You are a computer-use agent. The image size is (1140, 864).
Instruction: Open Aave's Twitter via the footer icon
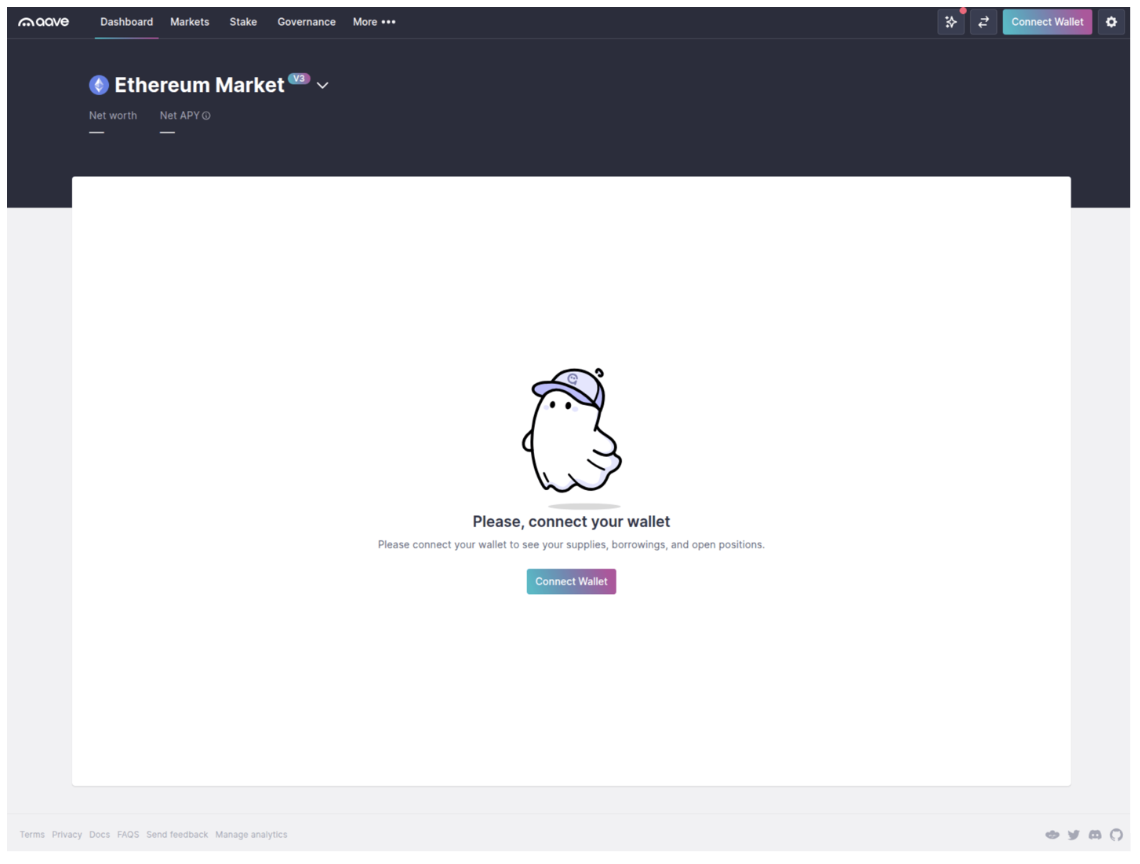tap(1073, 834)
